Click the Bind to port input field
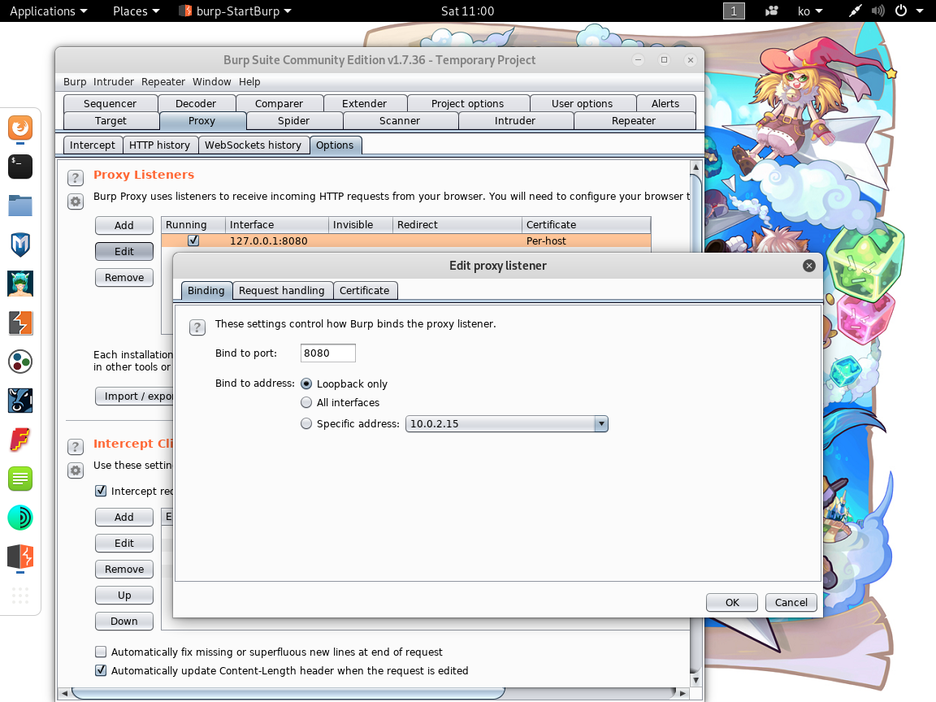 [x=328, y=353]
